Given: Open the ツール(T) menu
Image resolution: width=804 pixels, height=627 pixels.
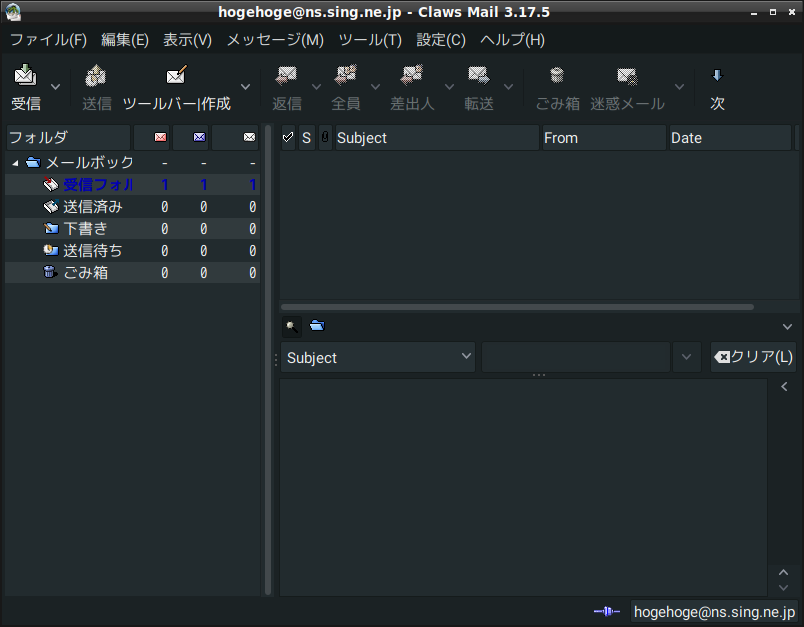Looking at the screenshot, I should pyautogui.click(x=370, y=39).
